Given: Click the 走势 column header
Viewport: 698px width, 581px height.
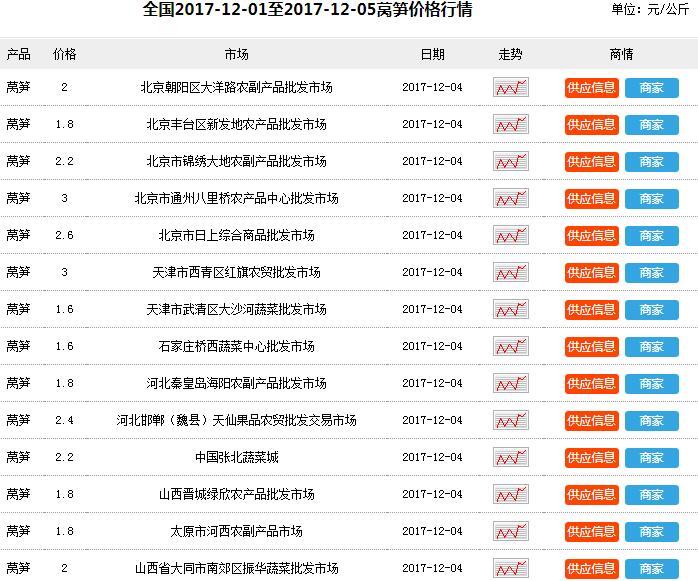Looking at the screenshot, I should click(x=511, y=53).
